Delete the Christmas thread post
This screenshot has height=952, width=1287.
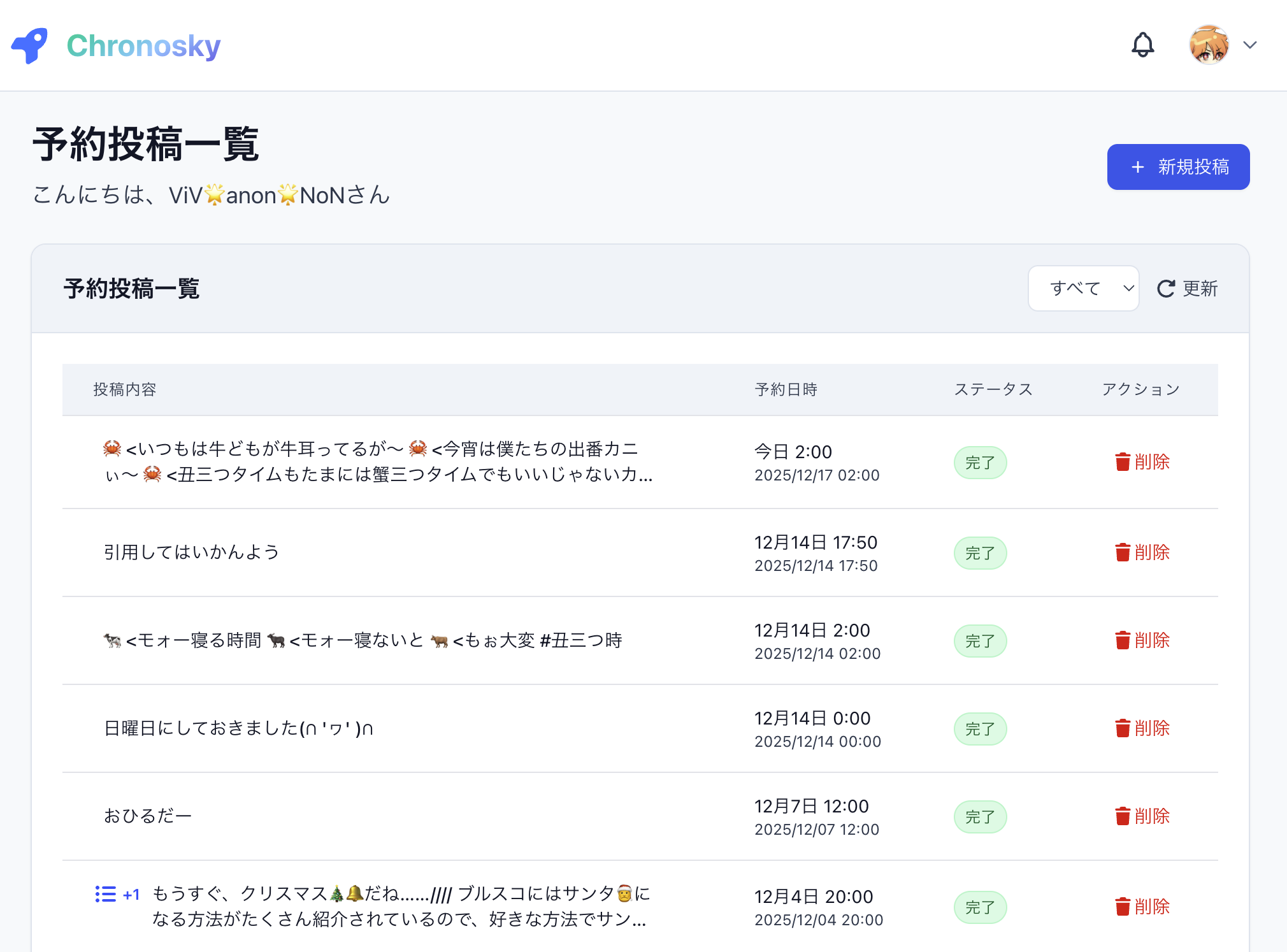pos(1142,907)
